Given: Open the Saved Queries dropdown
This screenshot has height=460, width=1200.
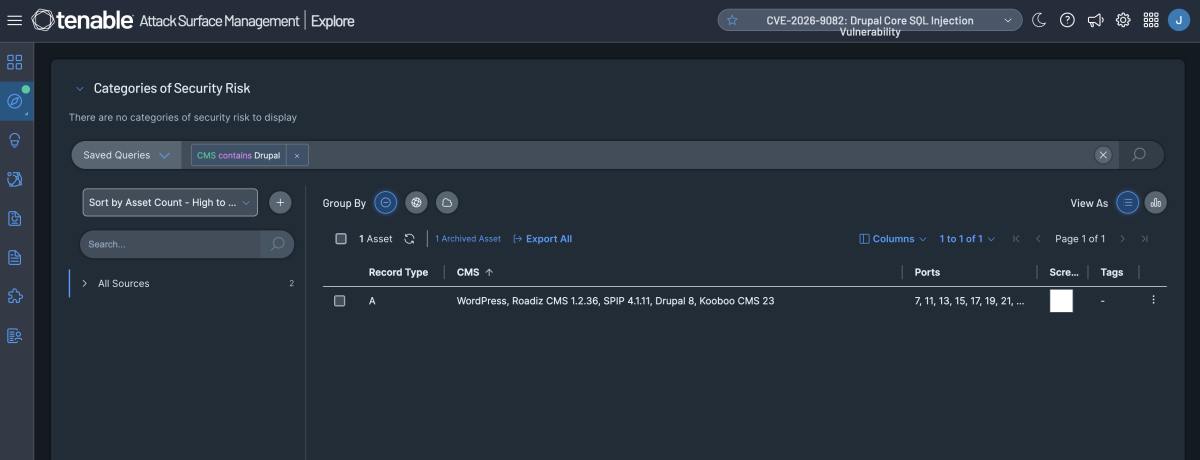Looking at the screenshot, I should click(128, 155).
